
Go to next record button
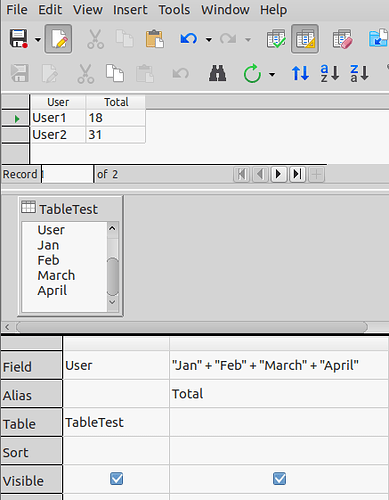point(279,174)
